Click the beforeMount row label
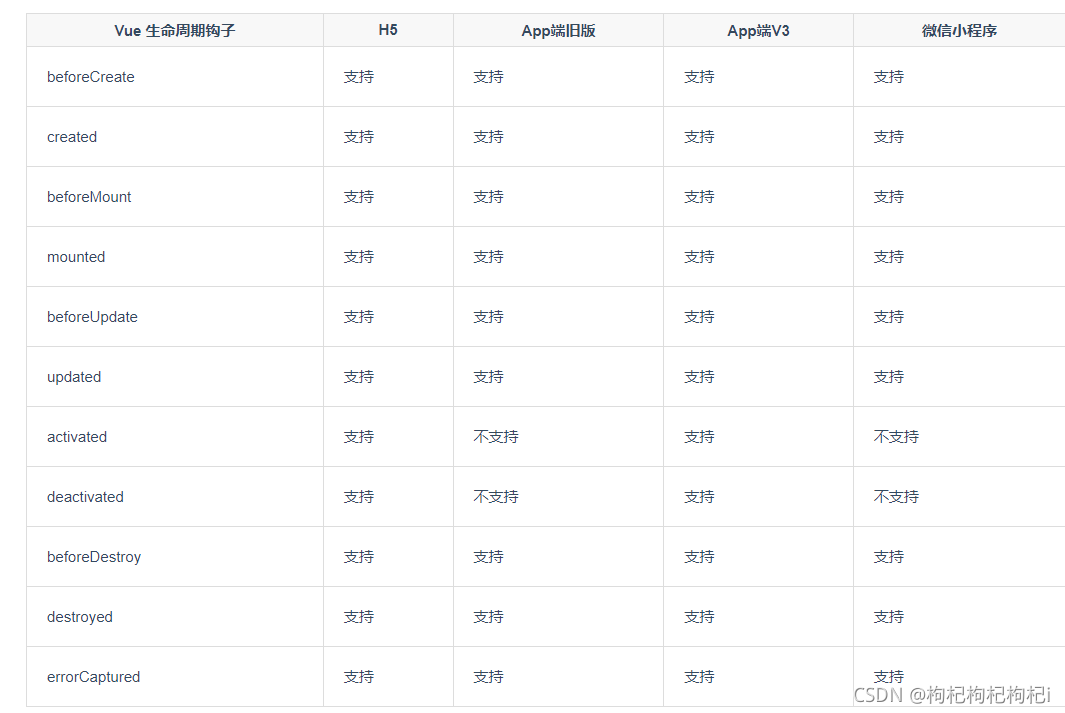Viewport: 1065px width, 713px height. [89, 197]
